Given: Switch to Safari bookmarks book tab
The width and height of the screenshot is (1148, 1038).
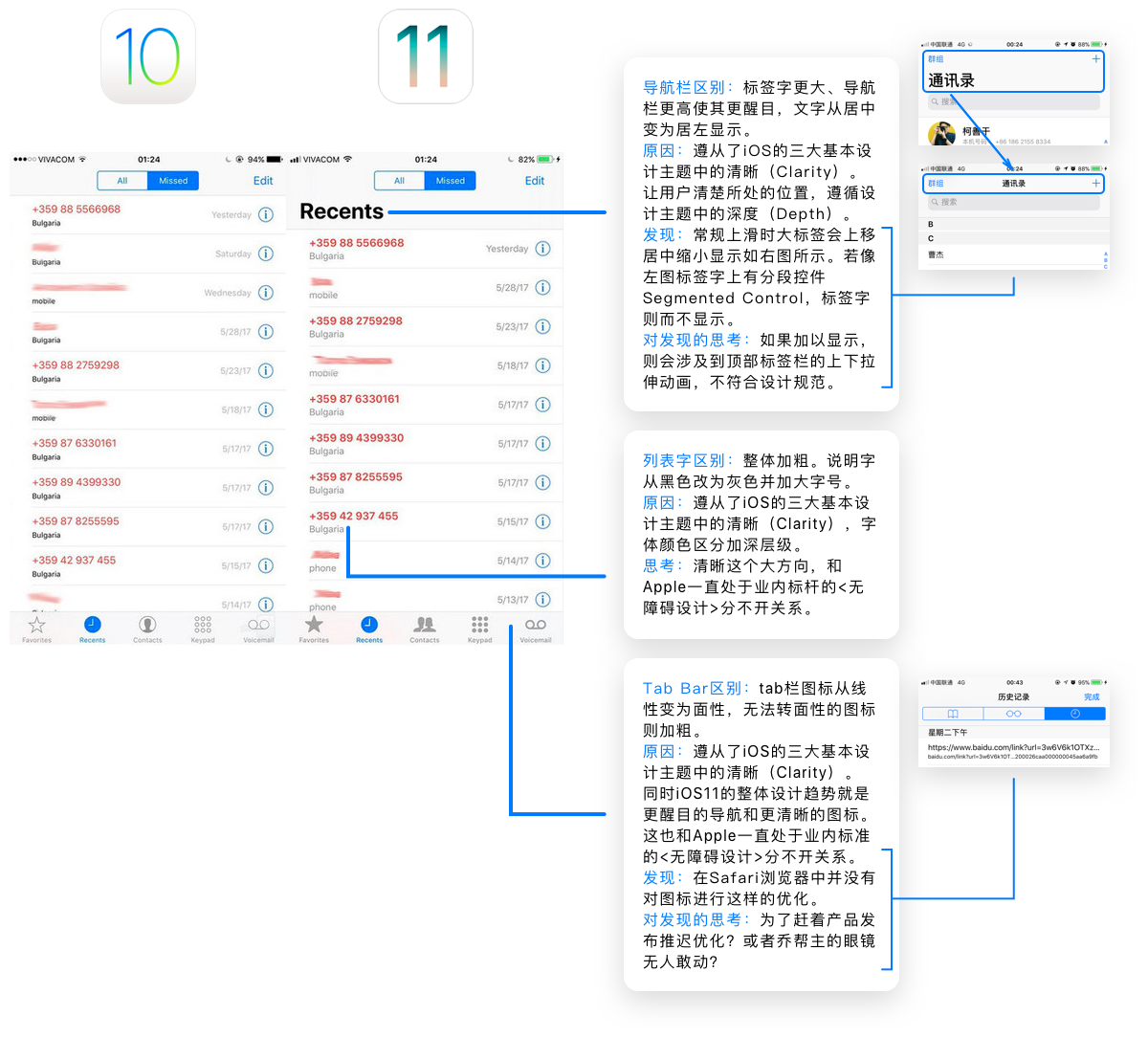Looking at the screenshot, I should (953, 714).
